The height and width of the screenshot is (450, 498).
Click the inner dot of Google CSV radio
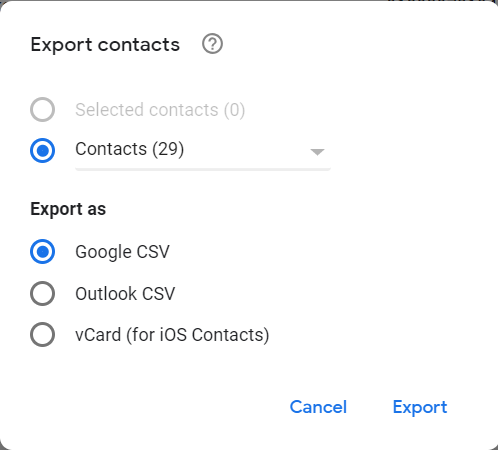point(42,251)
